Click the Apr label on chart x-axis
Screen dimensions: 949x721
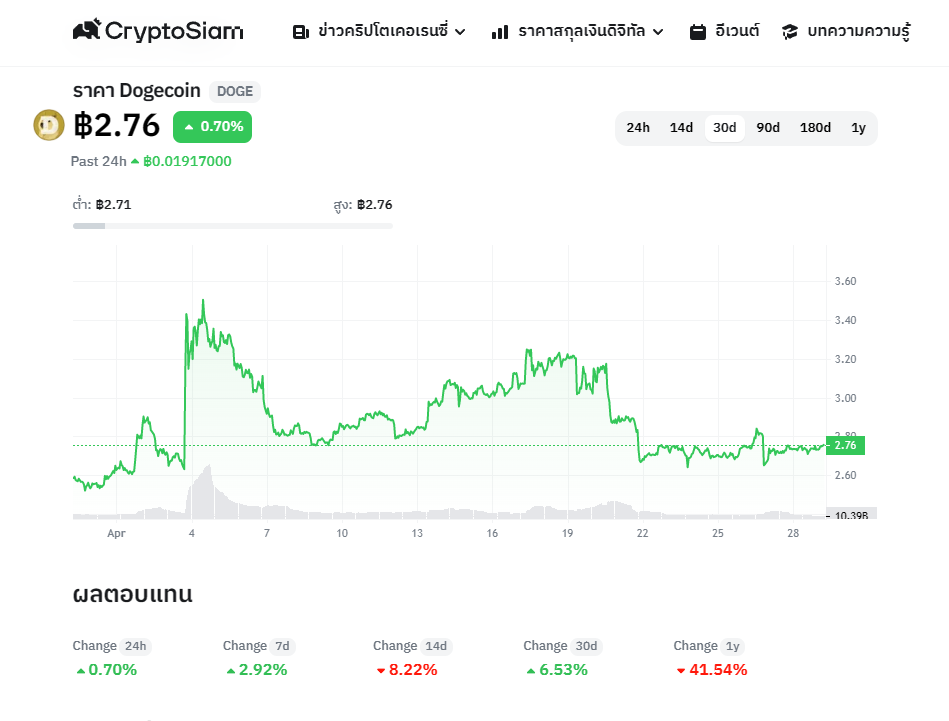point(116,533)
